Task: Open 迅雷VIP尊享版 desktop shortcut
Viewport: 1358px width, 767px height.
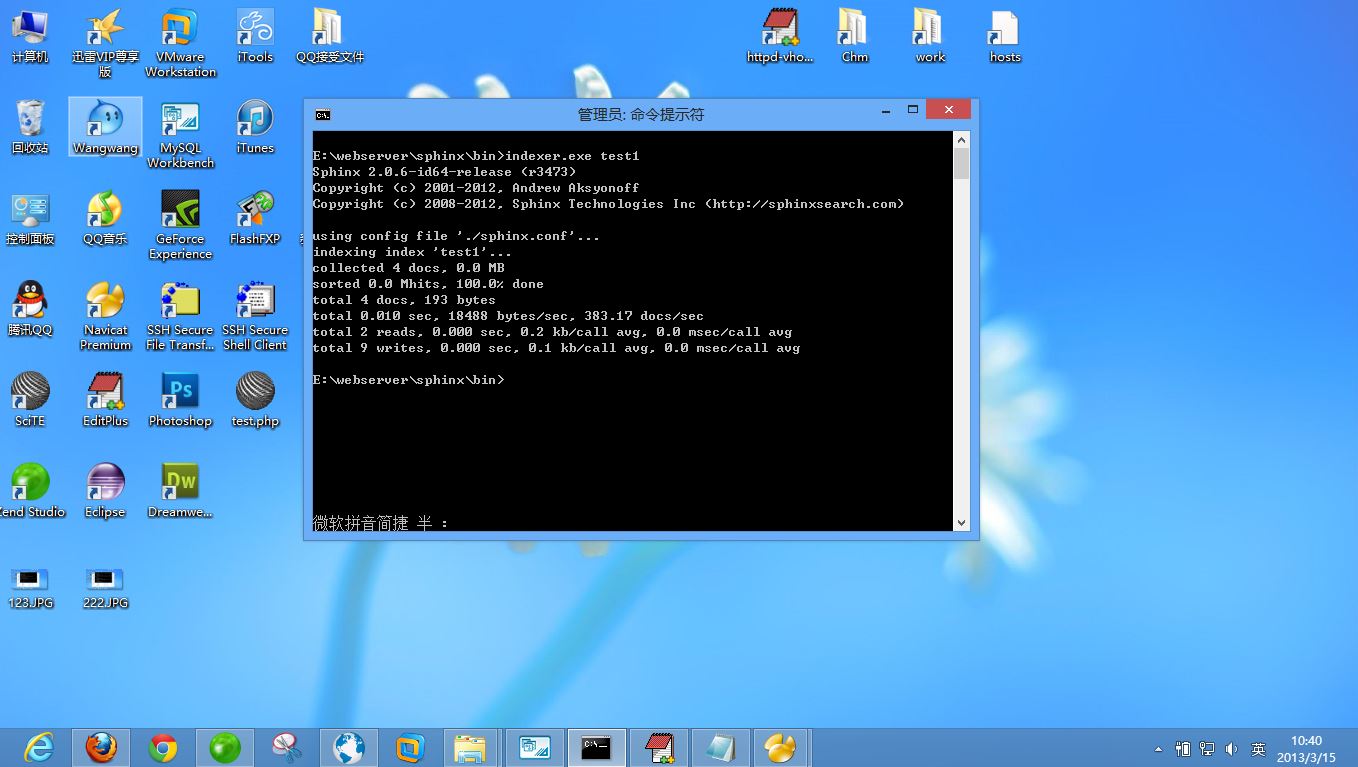Action: [105, 43]
